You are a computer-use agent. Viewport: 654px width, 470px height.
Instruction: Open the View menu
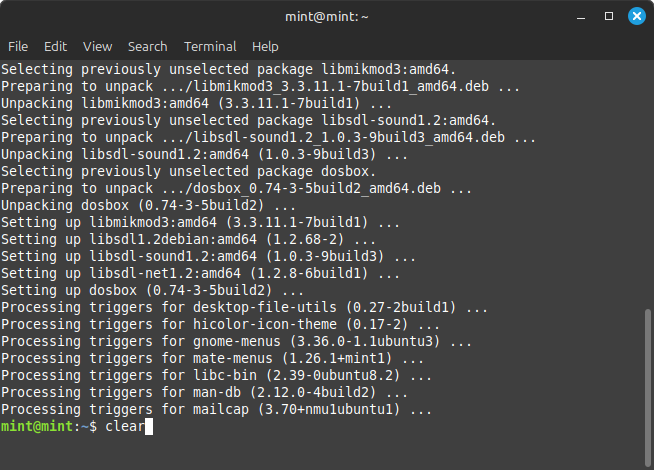tap(98, 46)
